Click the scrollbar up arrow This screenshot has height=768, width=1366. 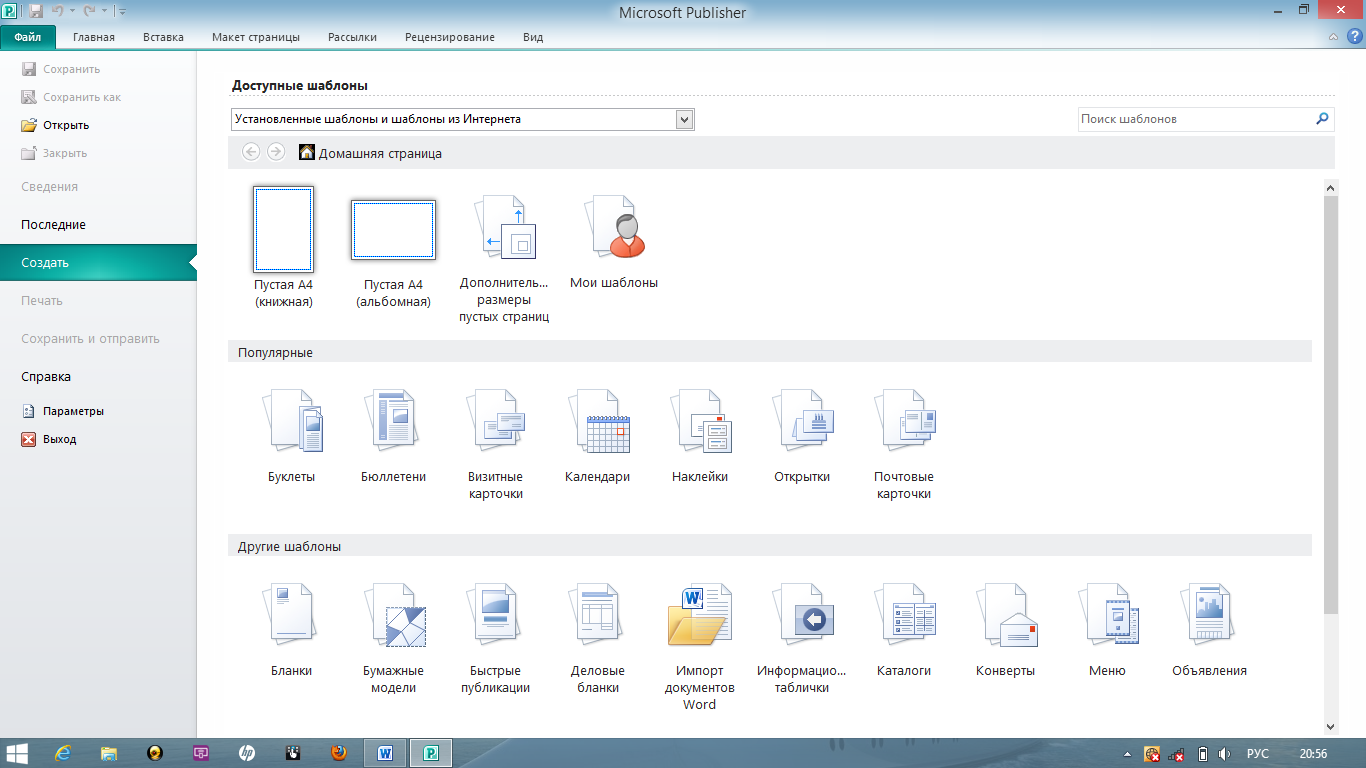point(1330,187)
